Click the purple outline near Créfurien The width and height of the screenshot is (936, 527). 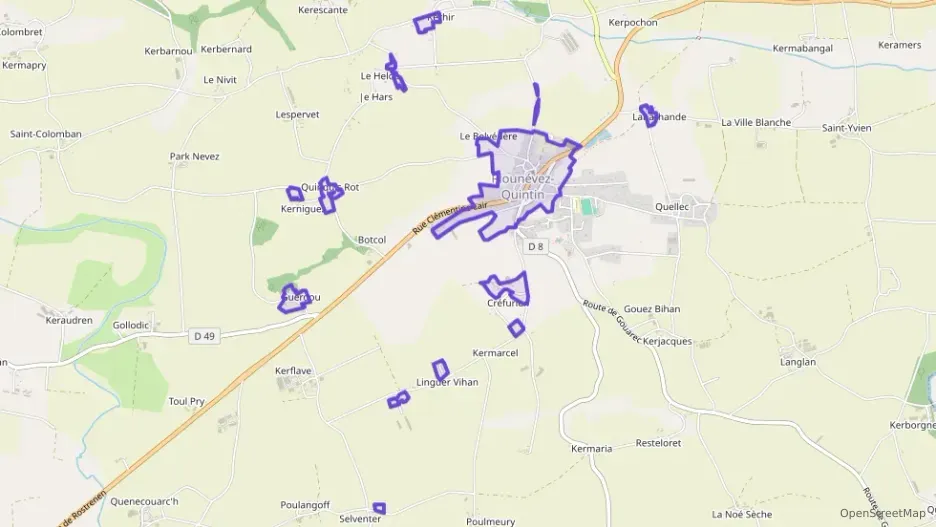click(x=506, y=287)
